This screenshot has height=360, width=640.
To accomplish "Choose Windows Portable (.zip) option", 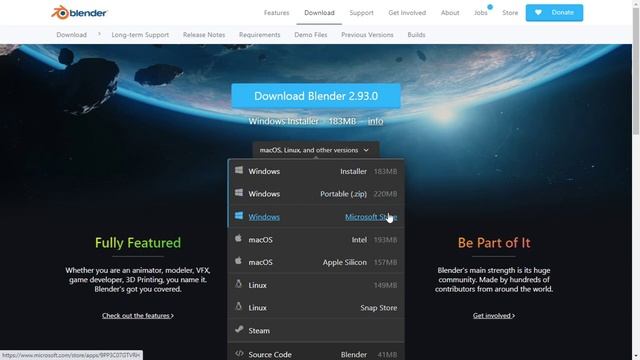I will (316, 194).
